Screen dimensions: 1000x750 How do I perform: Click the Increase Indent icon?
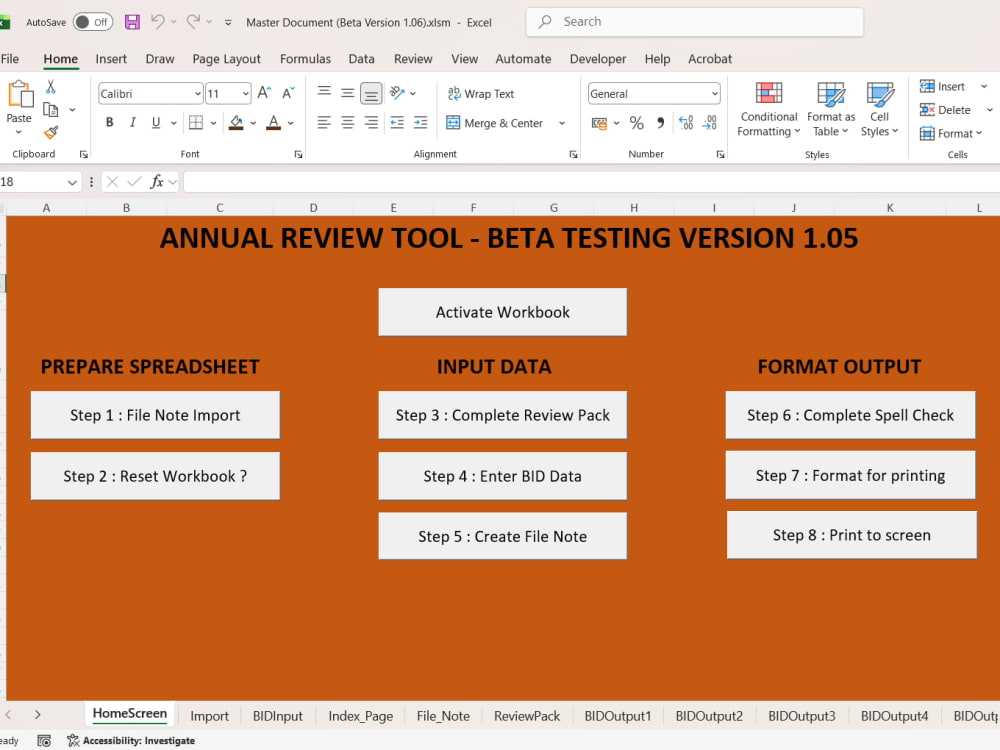(420, 122)
